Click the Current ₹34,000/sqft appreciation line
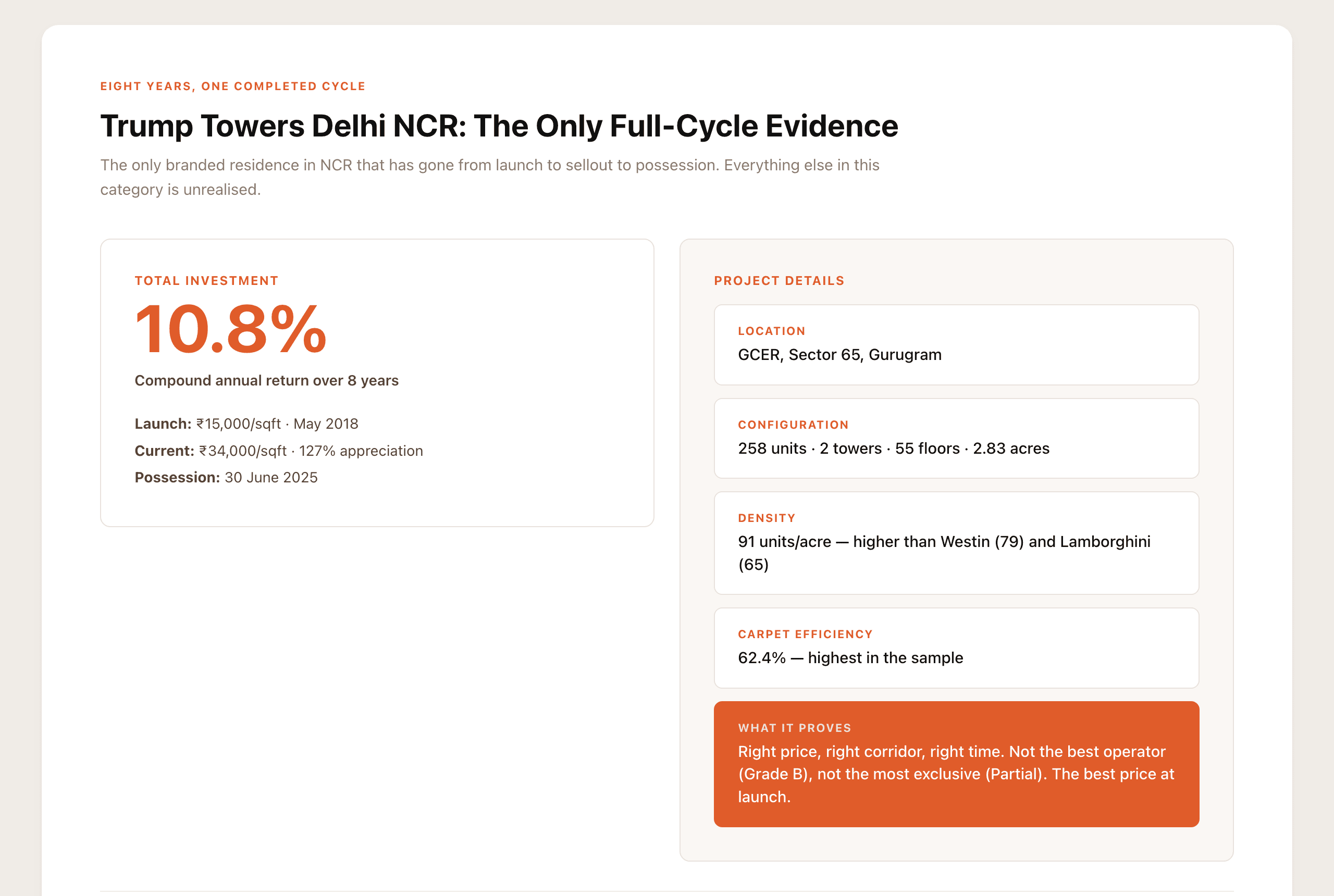Image resolution: width=1334 pixels, height=896 pixels. [x=279, y=451]
